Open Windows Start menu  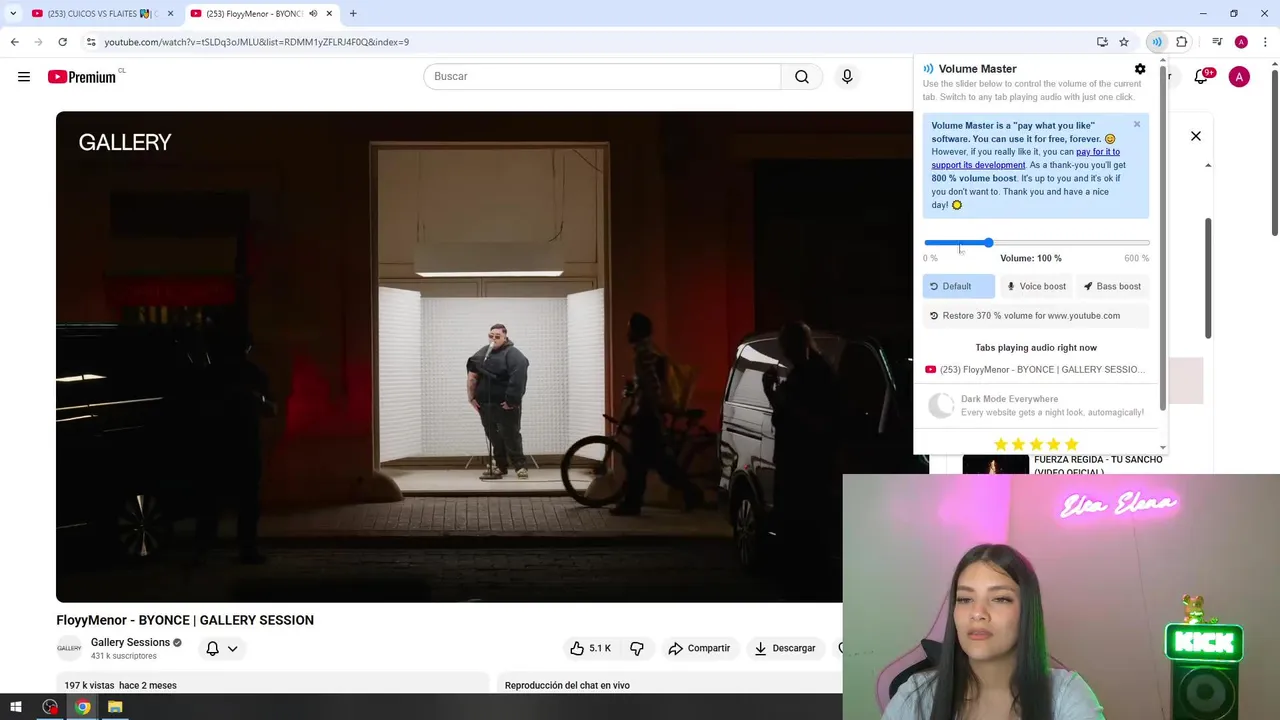pyautogui.click(x=16, y=707)
